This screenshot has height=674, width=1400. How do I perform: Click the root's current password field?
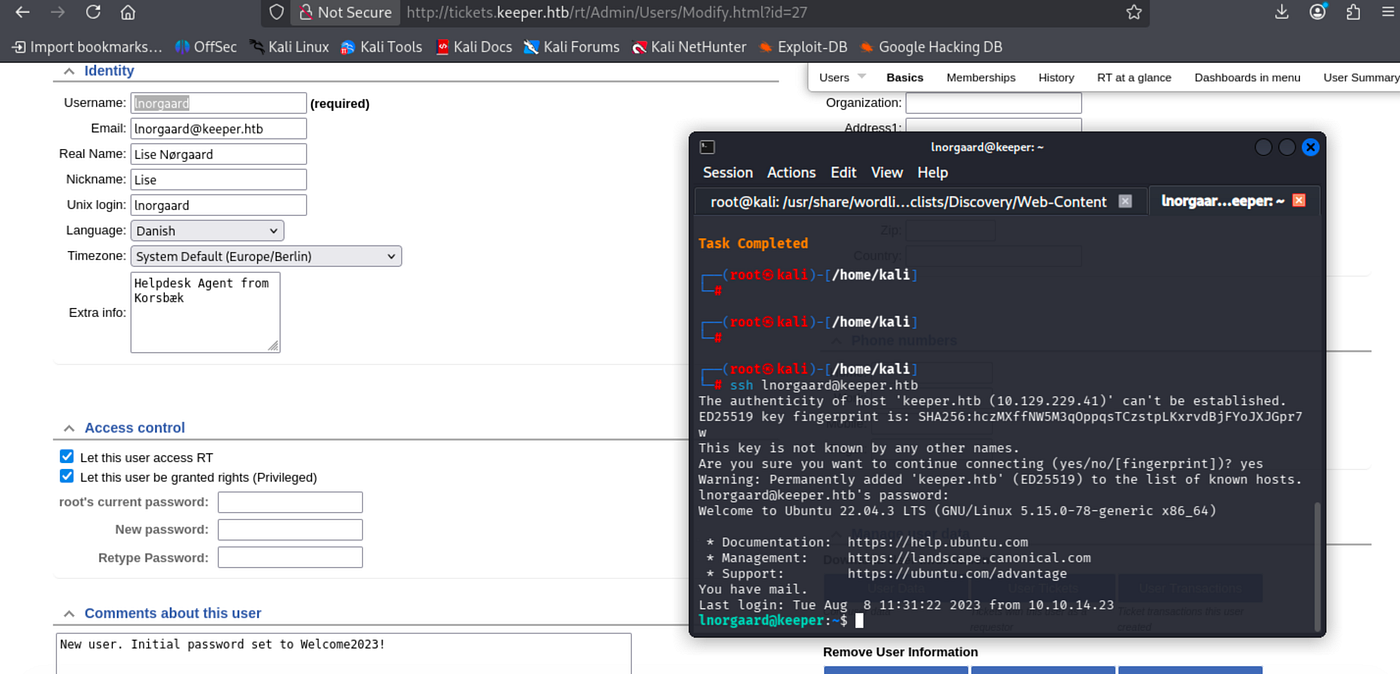point(290,502)
